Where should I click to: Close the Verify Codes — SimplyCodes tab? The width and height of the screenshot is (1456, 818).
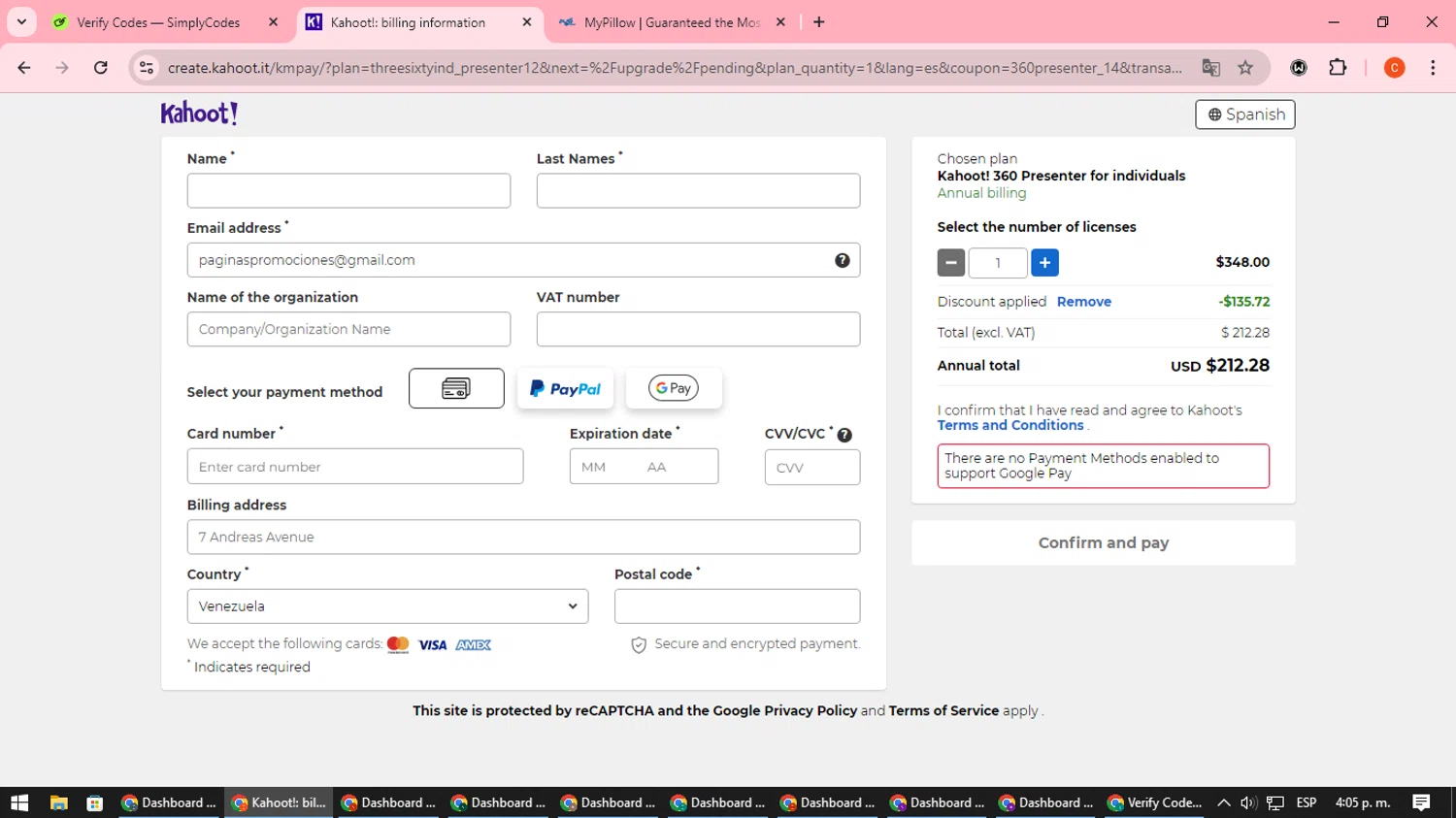[274, 22]
